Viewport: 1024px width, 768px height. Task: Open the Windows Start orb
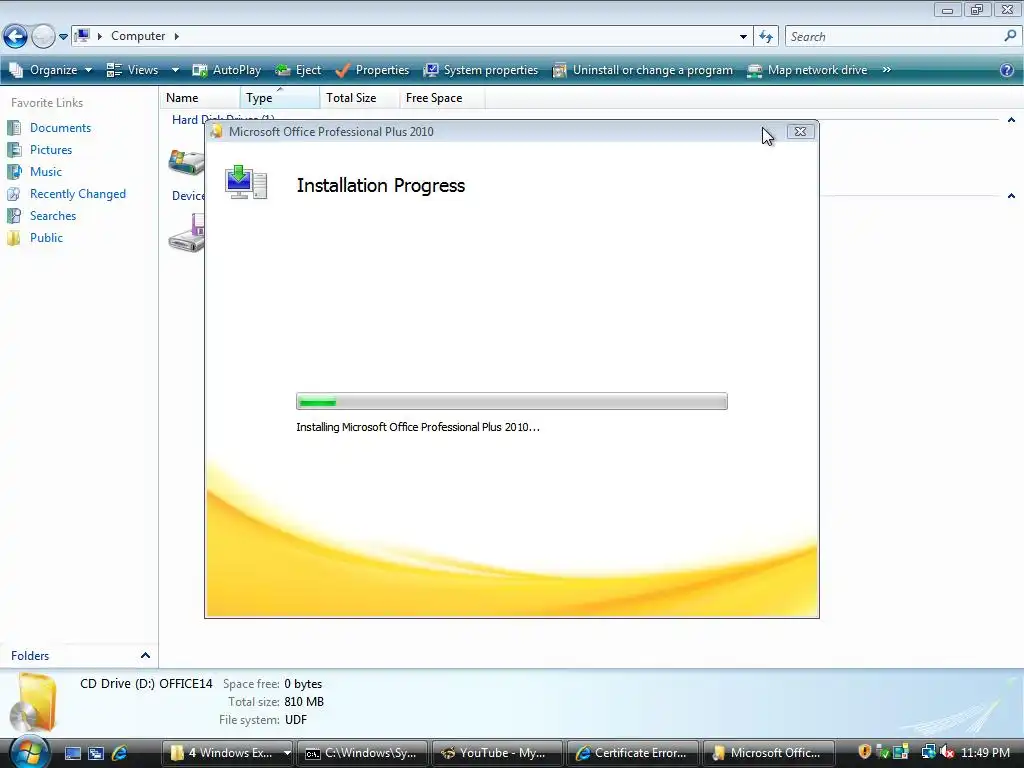pos(30,752)
